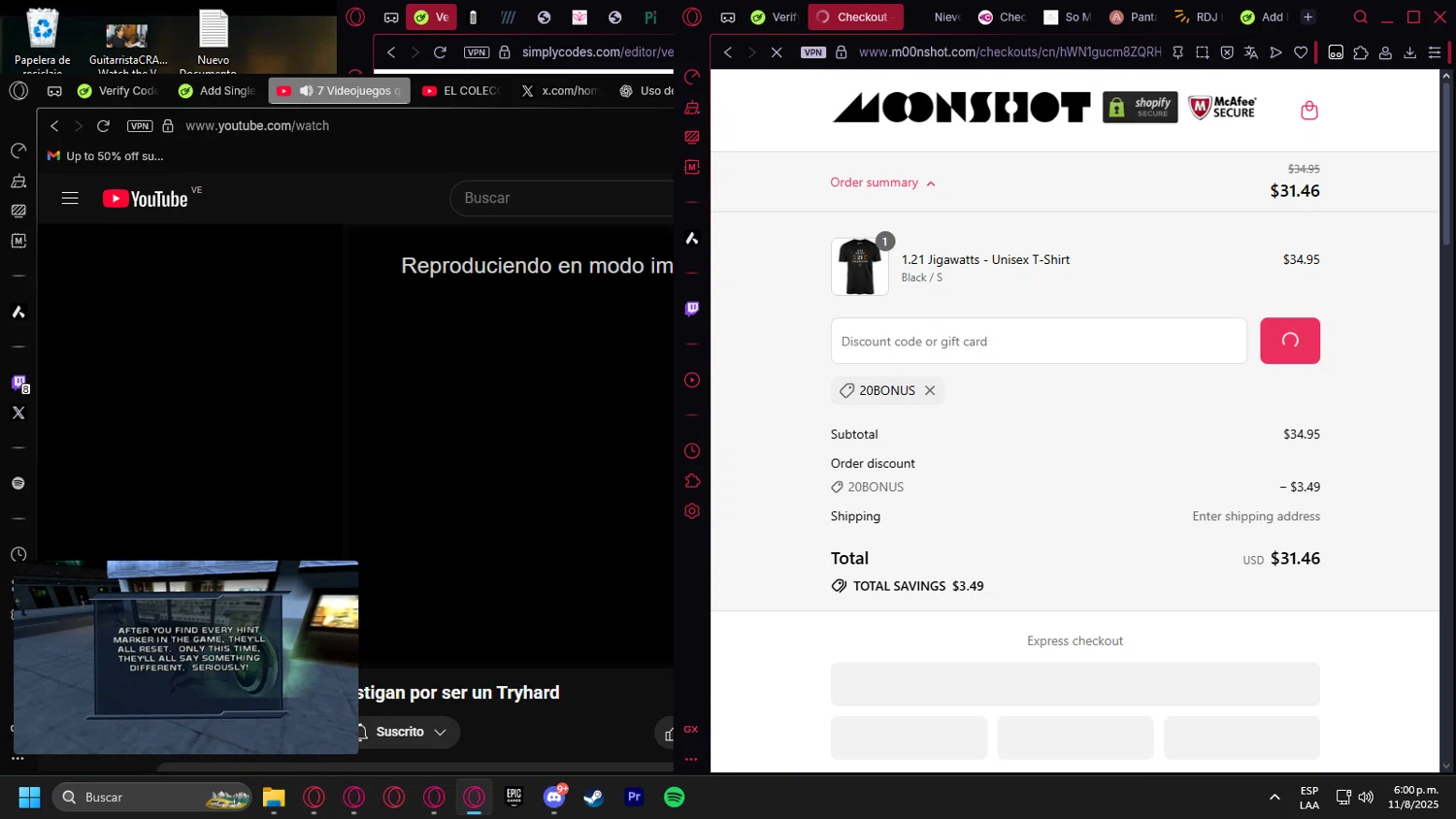Open Steam from the taskbar
The height and width of the screenshot is (819, 1456).
click(x=593, y=797)
